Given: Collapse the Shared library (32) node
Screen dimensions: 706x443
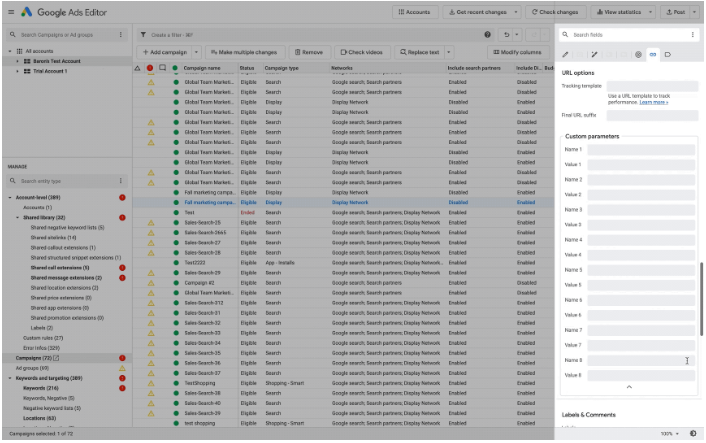Looking at the screenshot, I should coord(18,217).
